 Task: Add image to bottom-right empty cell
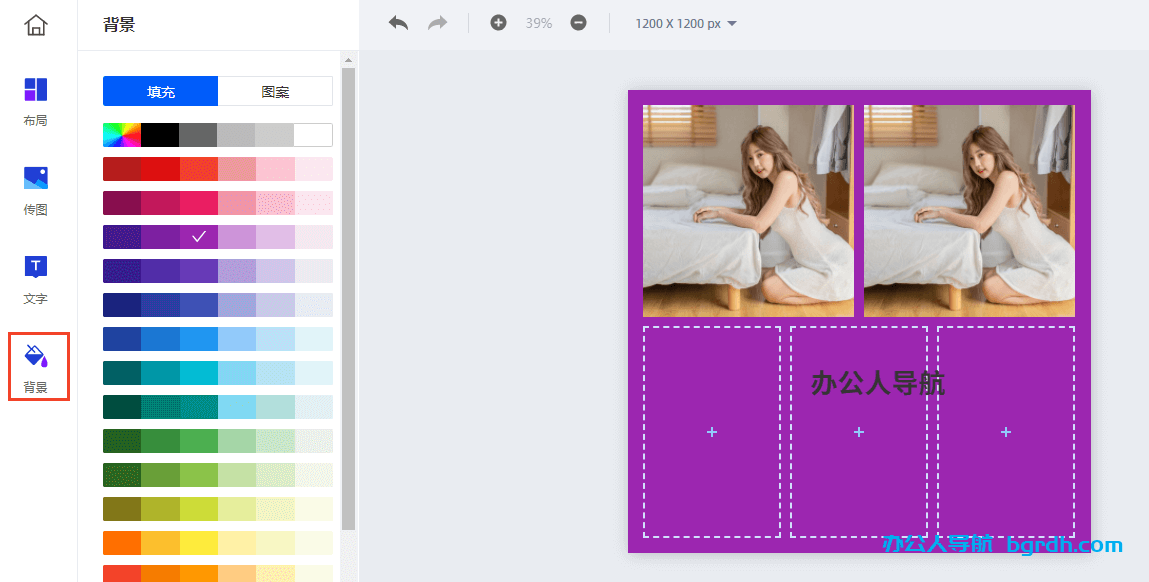(1006, 432)
